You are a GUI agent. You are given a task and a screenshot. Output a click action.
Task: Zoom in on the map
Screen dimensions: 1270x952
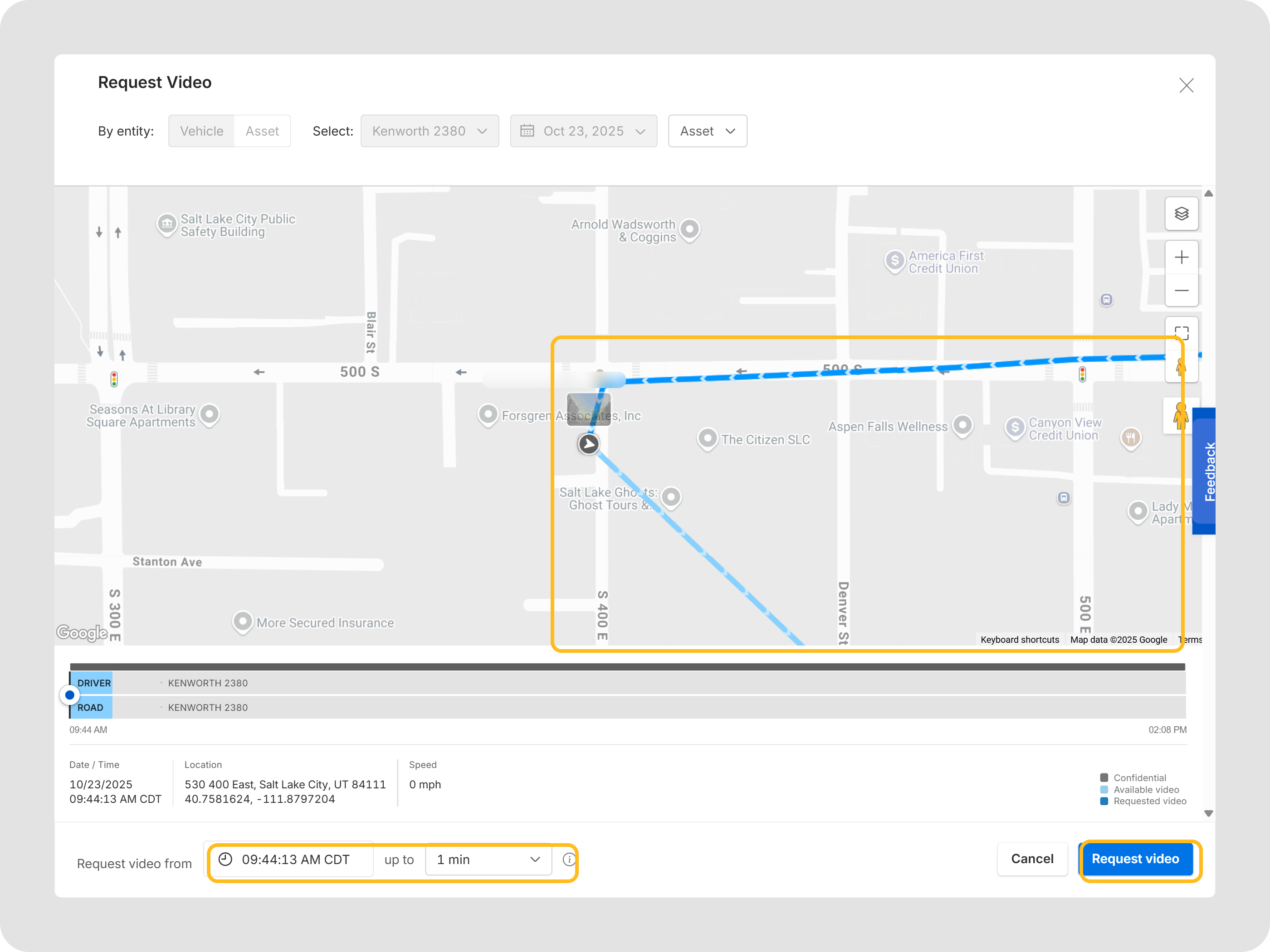pyautogui.click(x=1181, y=257)
